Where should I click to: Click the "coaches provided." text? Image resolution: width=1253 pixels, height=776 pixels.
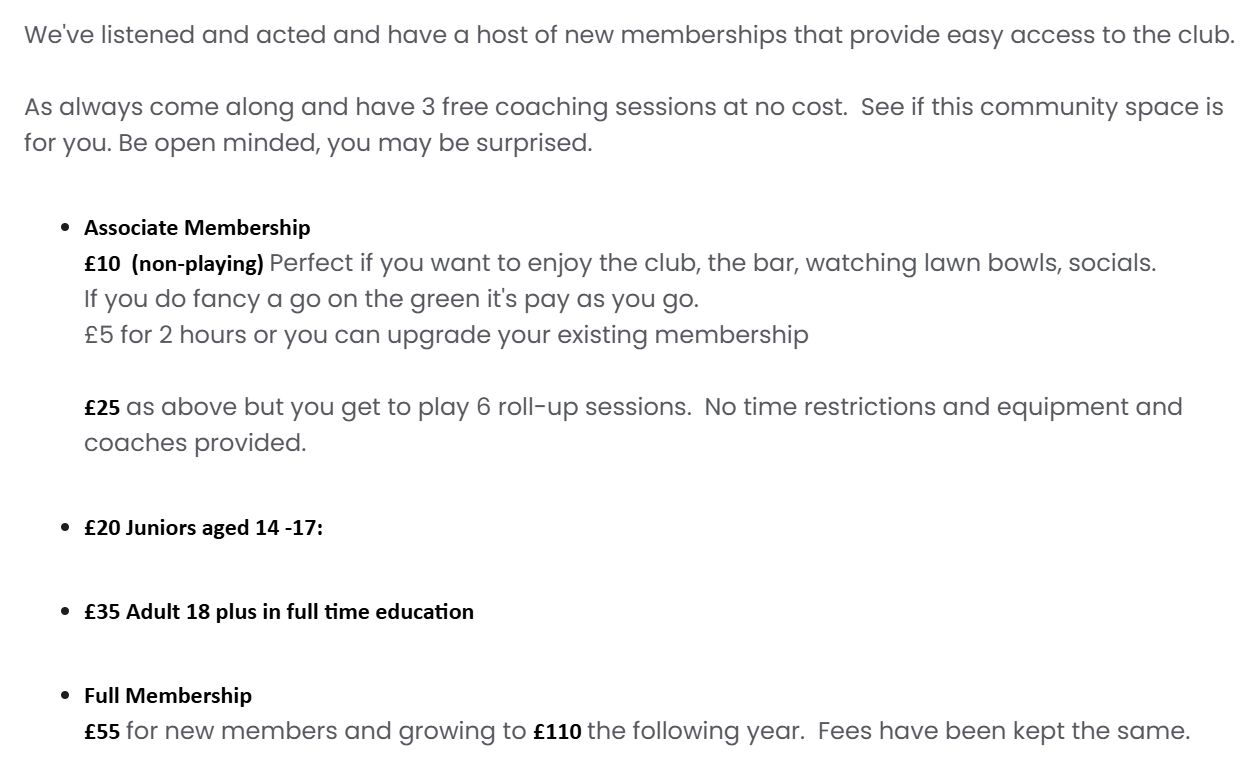click(x=195, y=443)
